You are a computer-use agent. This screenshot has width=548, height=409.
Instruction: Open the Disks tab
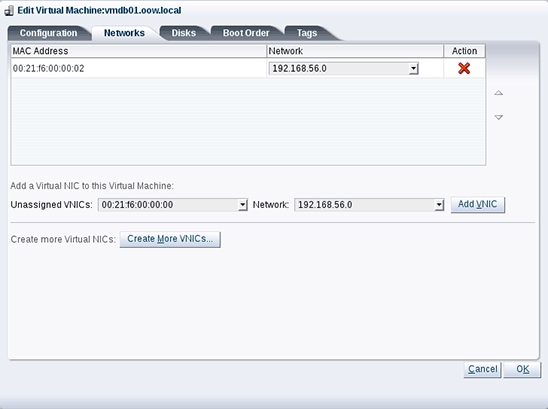pos(183,33)
